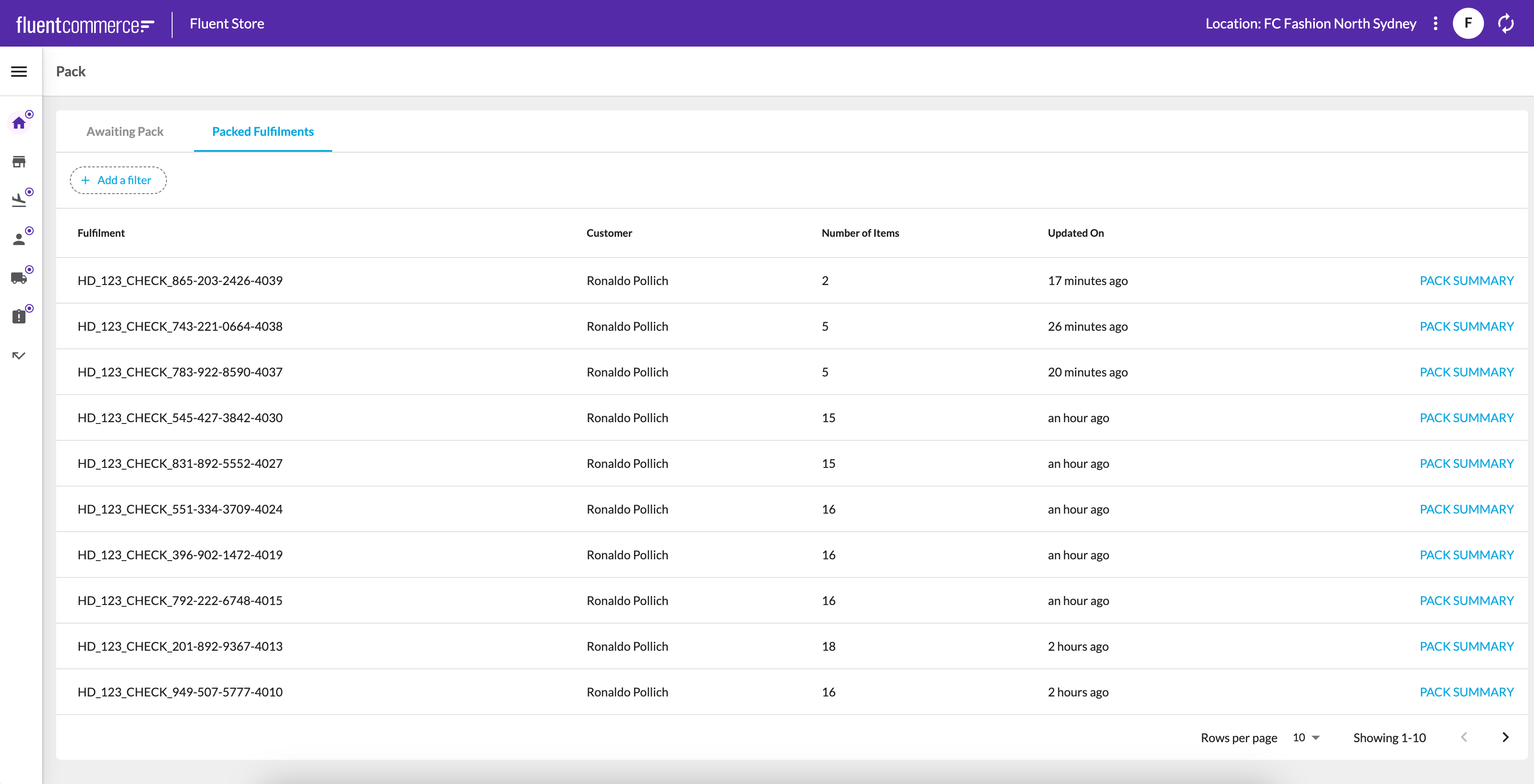Open Pack Summary for fulfilment ending 4010
The image size is (1534, 784).
click(1466, 692)
